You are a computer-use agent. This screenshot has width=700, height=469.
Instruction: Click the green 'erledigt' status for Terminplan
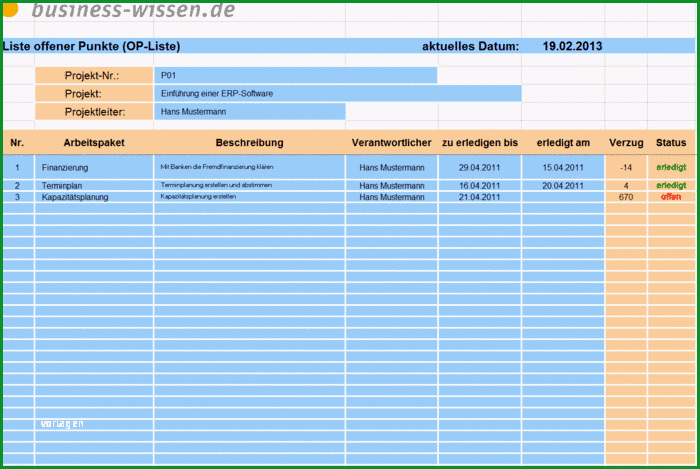pos(671,185)
